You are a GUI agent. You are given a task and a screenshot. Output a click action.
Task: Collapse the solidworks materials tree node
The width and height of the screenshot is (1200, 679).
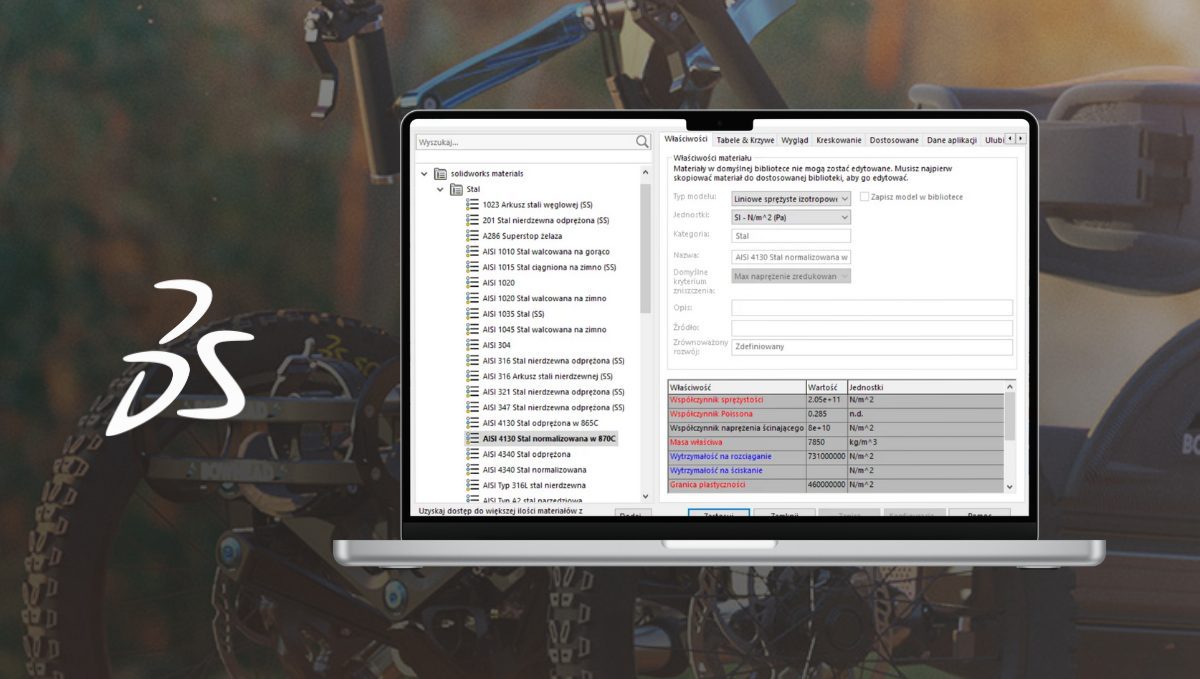point(424,174)
